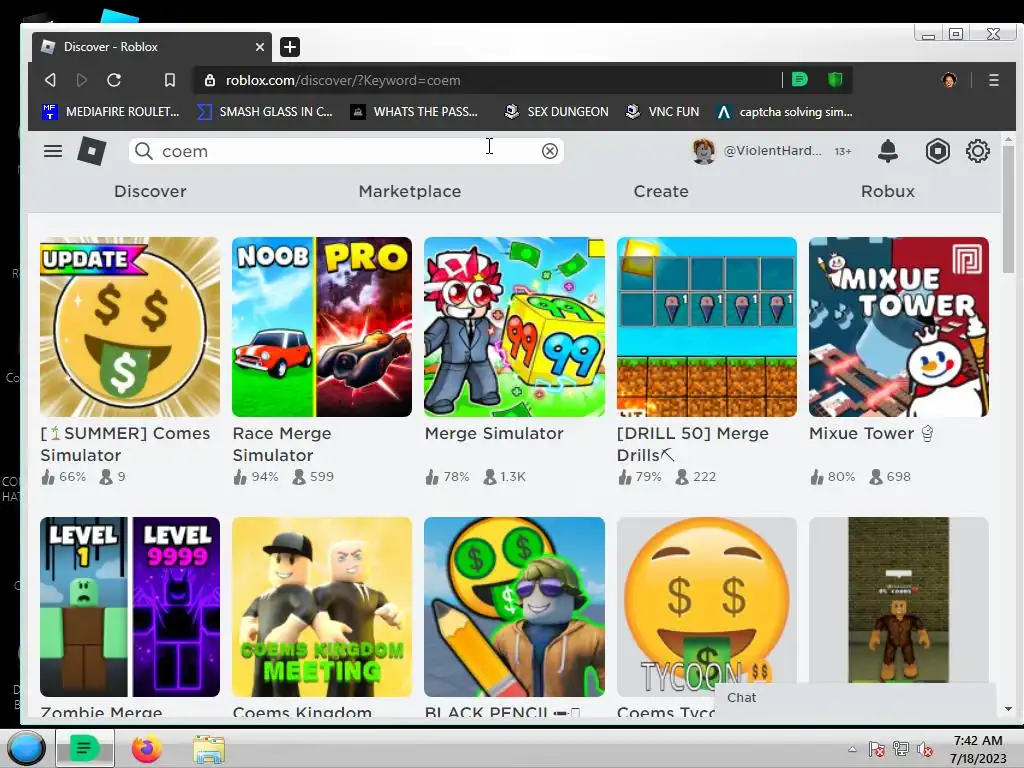Go back with the browser back arrow

[50, 80]
